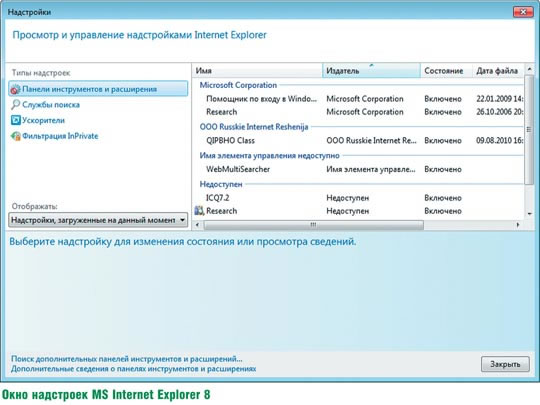Click horizontal scrollbar left arrow
Viewport: 540px width, 405px height.
(x=197, y=225)
